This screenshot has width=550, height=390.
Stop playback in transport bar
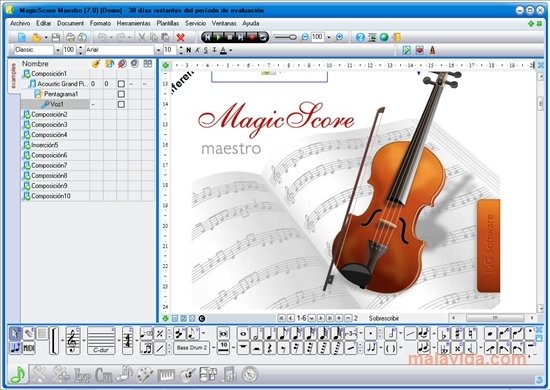click(229, 37)
